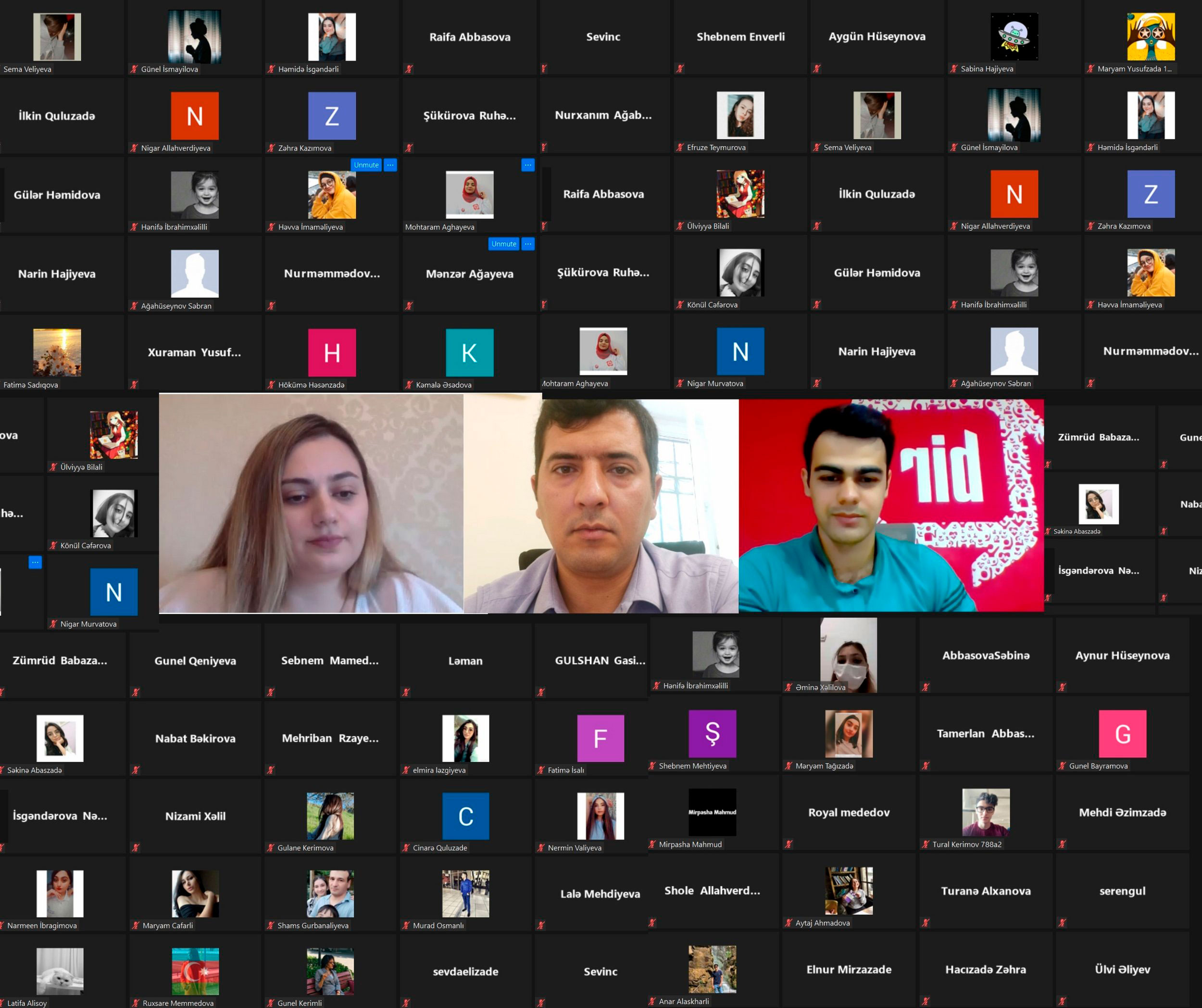The height and width of the screenshot is (1008, 1202).
Task: Select the blue C avatar of Cinarə Quluzade
Action: [x=466, y=816]
